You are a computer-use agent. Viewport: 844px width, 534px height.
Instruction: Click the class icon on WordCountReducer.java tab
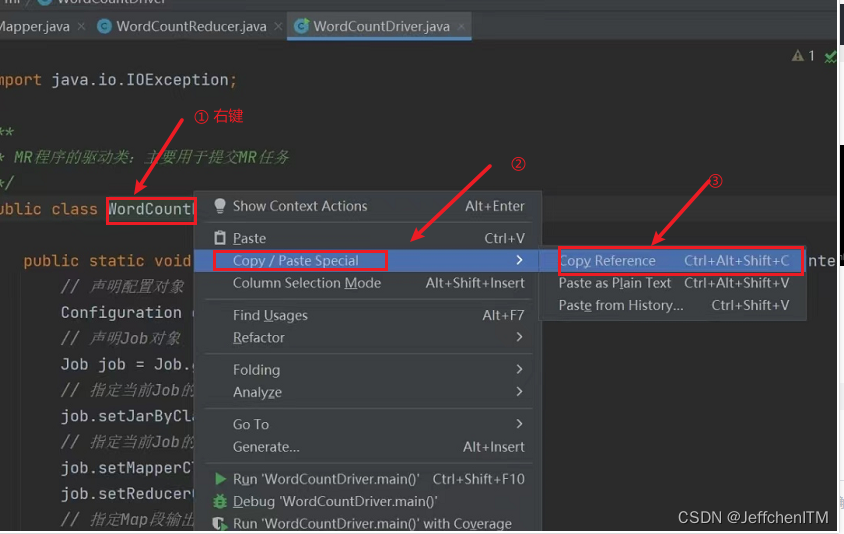(x=104, y=26)
